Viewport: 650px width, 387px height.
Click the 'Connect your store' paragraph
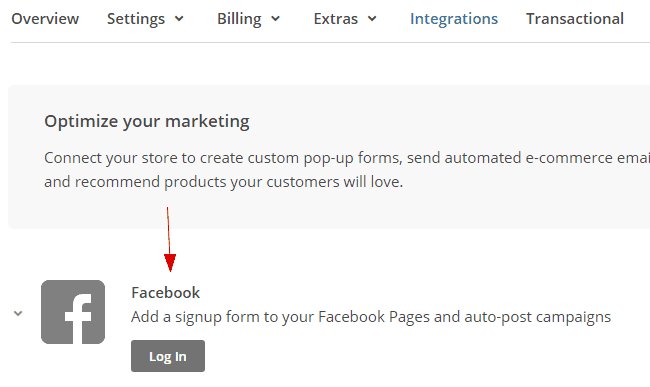pos(347,169)
